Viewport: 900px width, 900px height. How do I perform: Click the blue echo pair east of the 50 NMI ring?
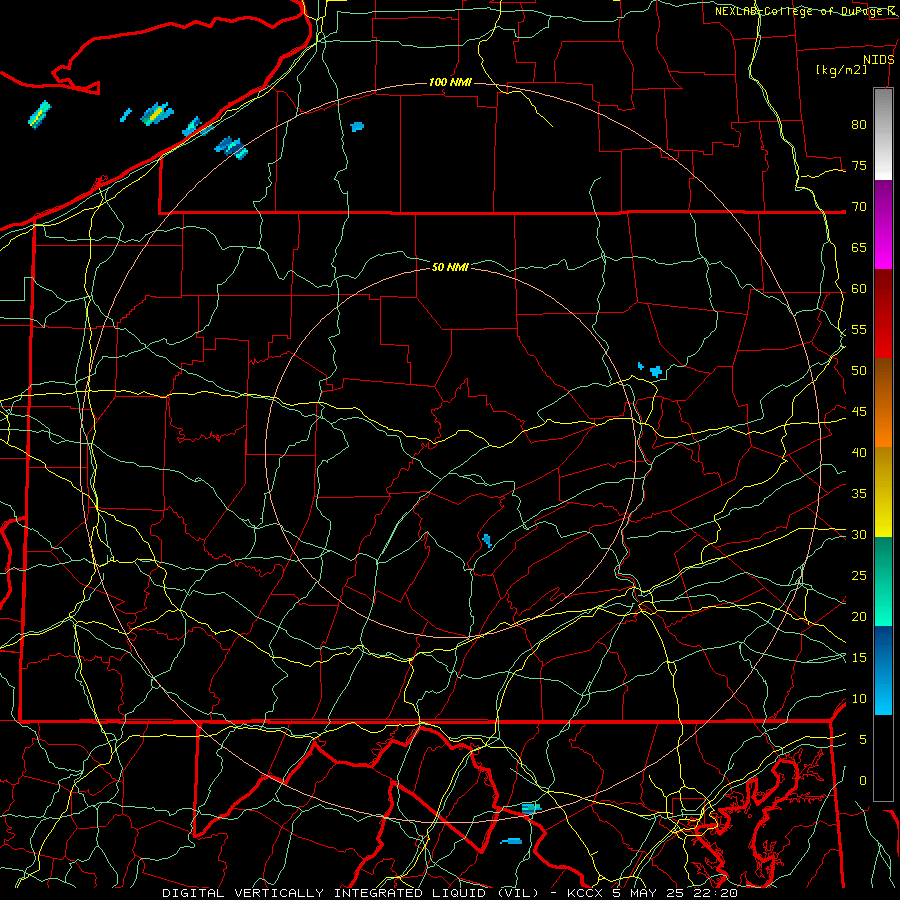click(651, 370)
